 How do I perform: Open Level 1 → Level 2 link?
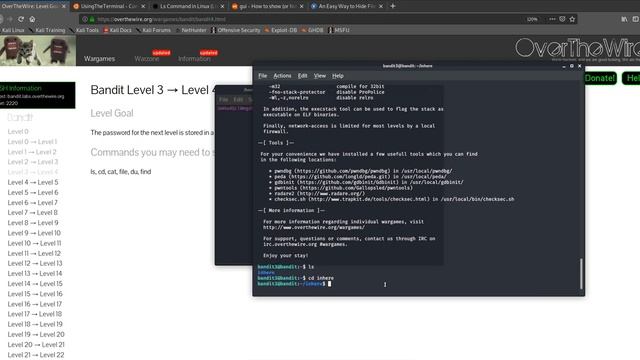click(32, 152)
